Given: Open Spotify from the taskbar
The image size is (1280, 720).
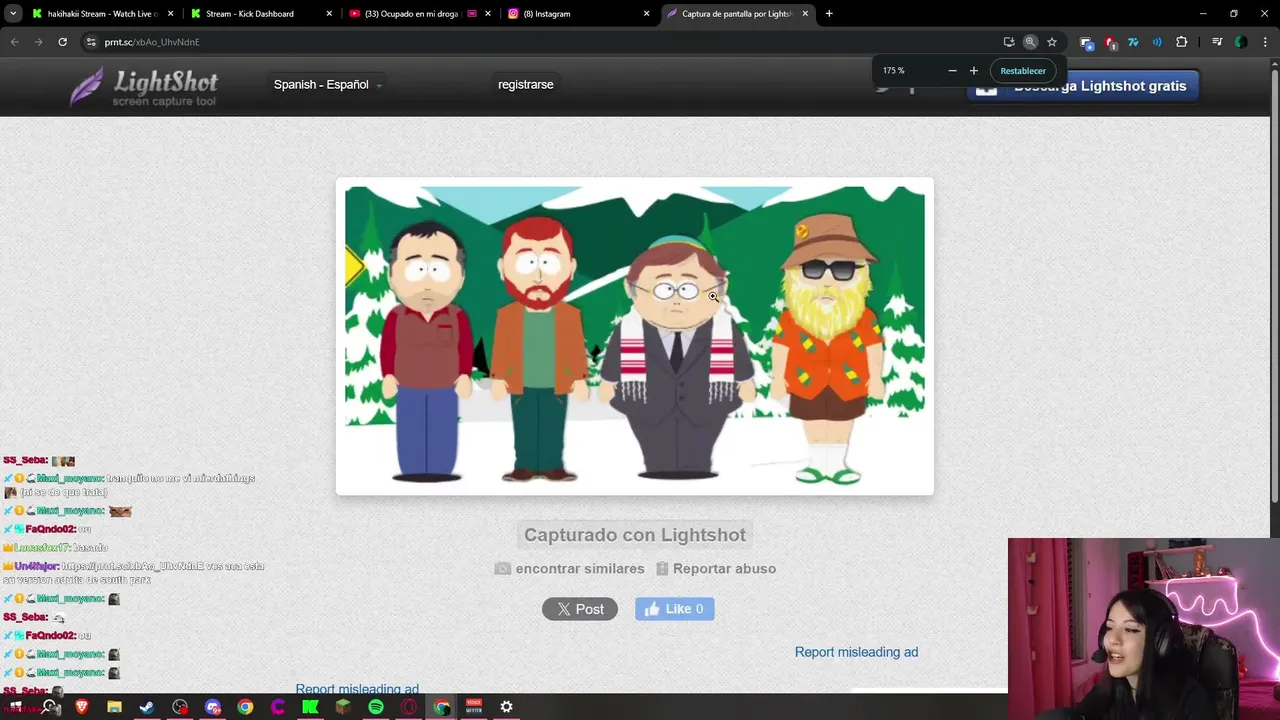Looking at the screenshot, I should (x=376, y=707).
